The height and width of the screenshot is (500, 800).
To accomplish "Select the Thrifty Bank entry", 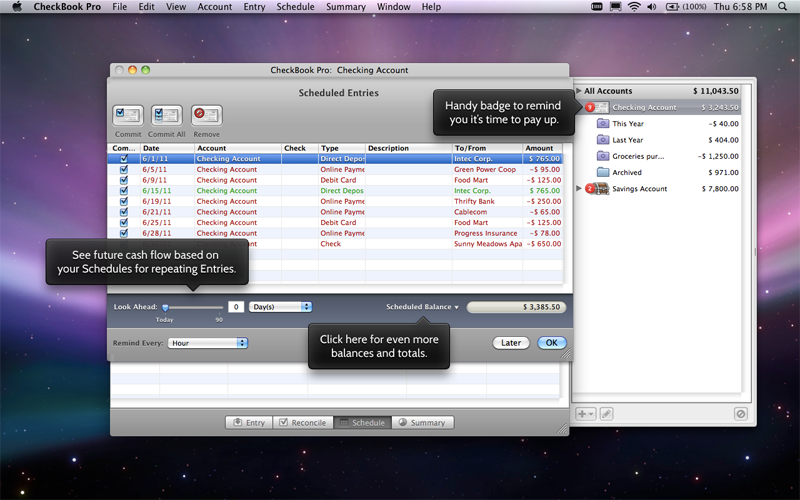I will (335, 201).
